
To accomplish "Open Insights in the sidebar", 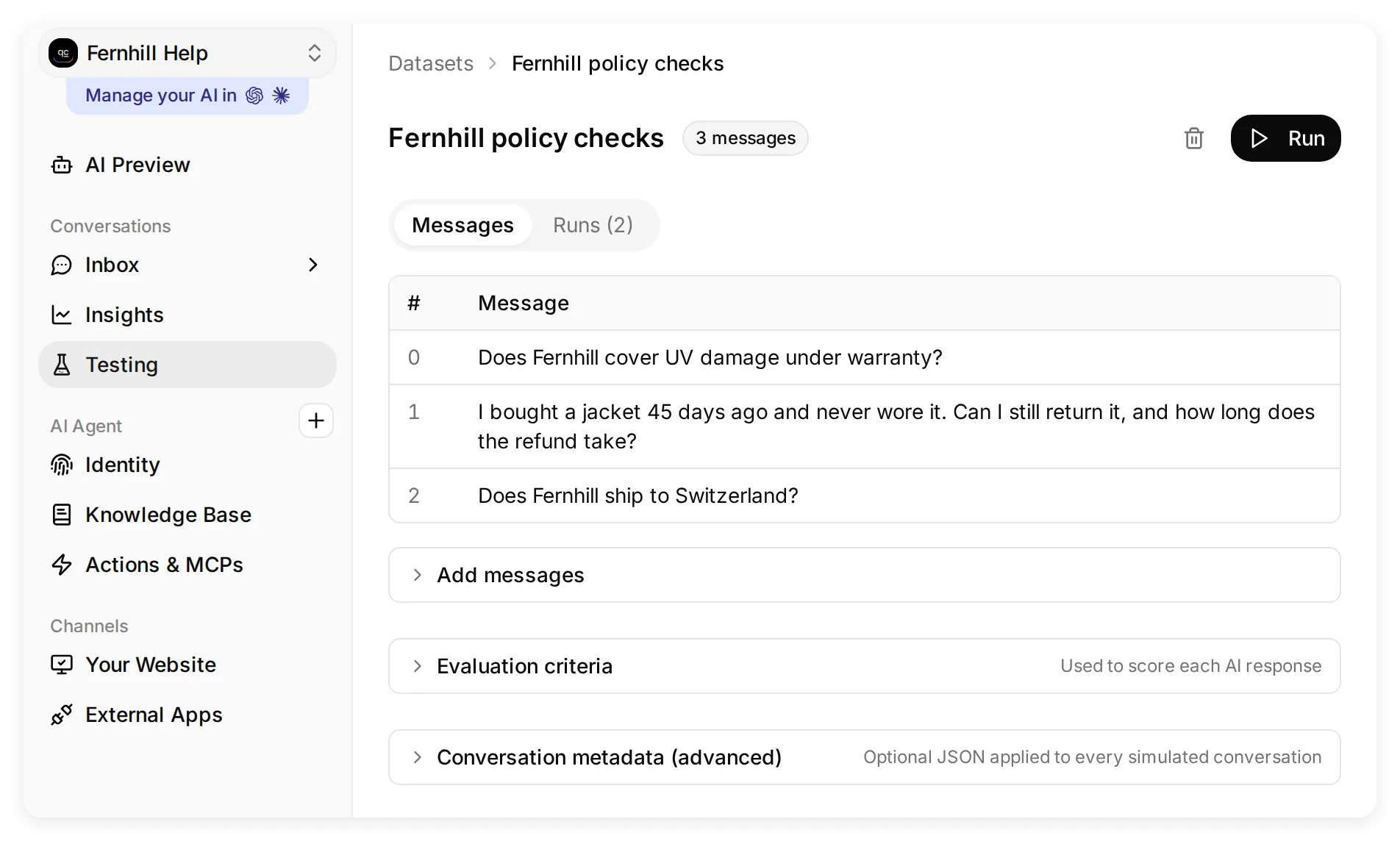I will click(x=187, y=315).
